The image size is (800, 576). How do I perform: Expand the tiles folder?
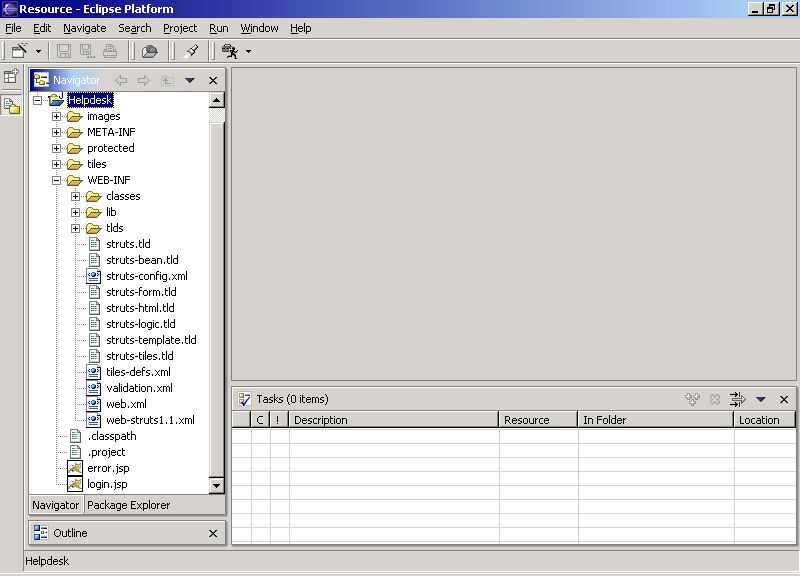pos(57,164)
